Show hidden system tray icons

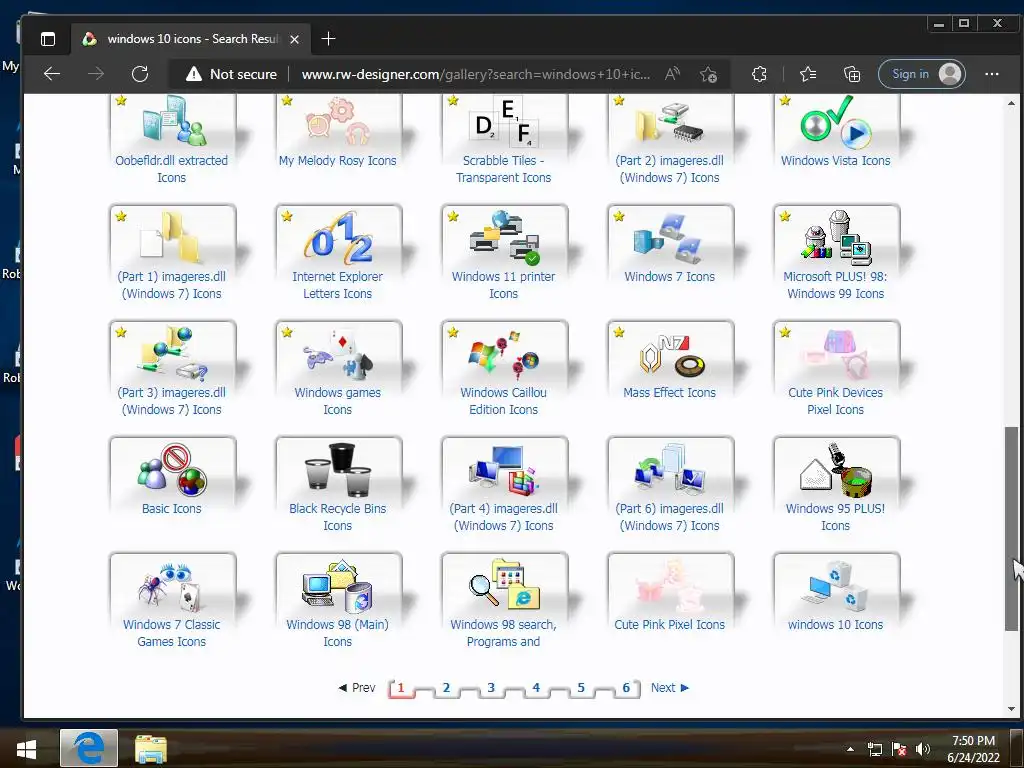click(x=850, y=749)
